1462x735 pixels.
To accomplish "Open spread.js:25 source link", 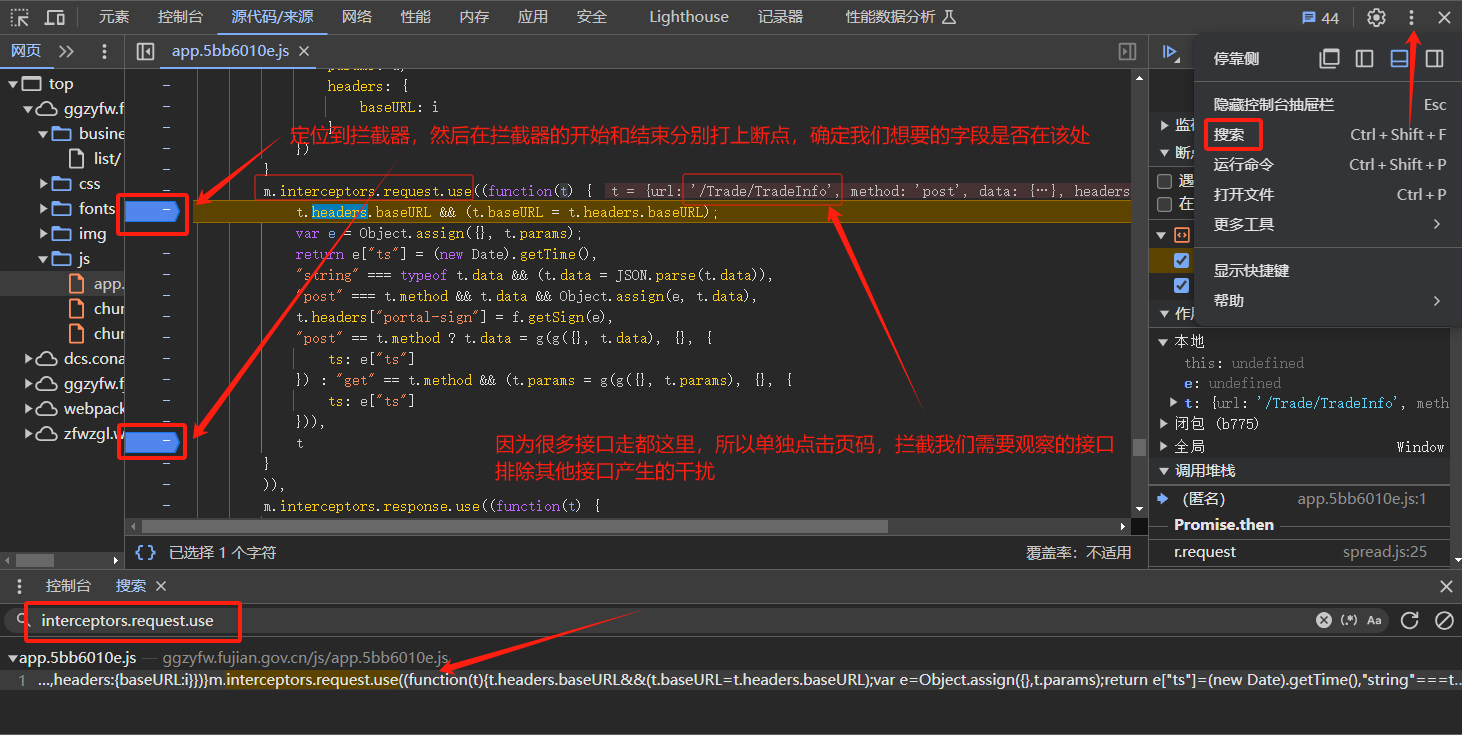I will (x=1384, y=552).
